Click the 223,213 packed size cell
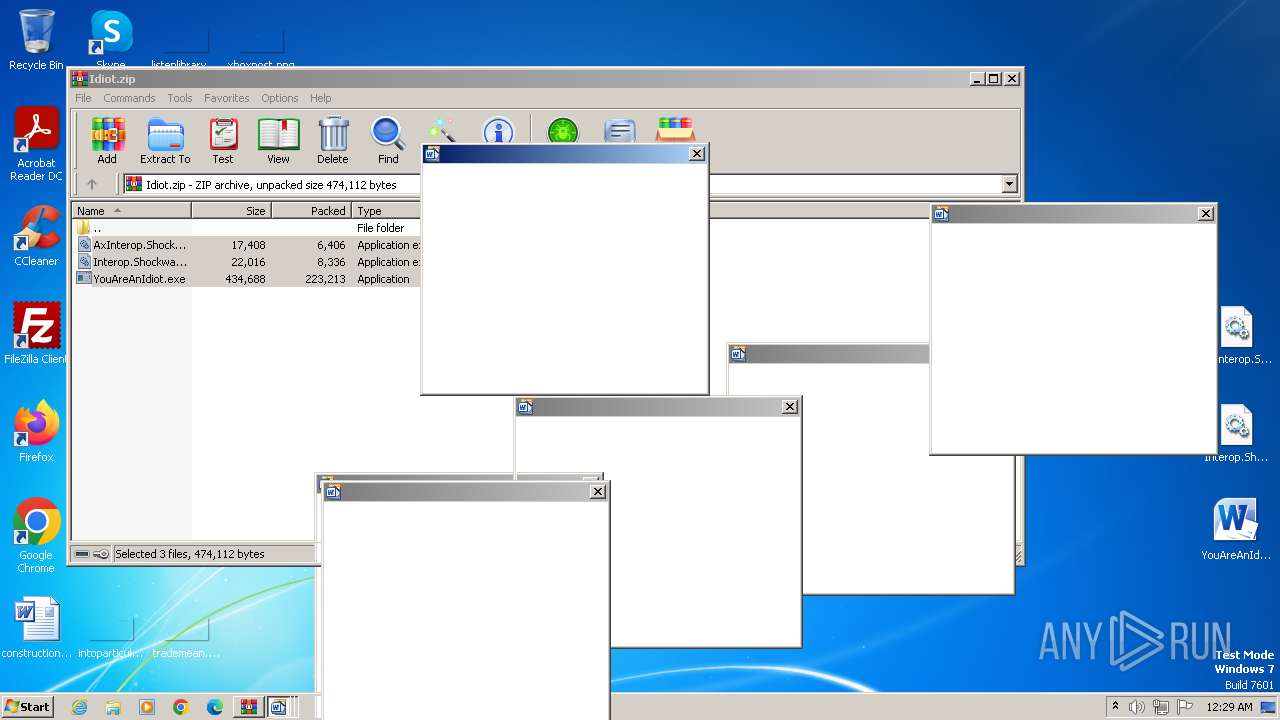The height and width of the screenshot is (720, 1280). 325,279
